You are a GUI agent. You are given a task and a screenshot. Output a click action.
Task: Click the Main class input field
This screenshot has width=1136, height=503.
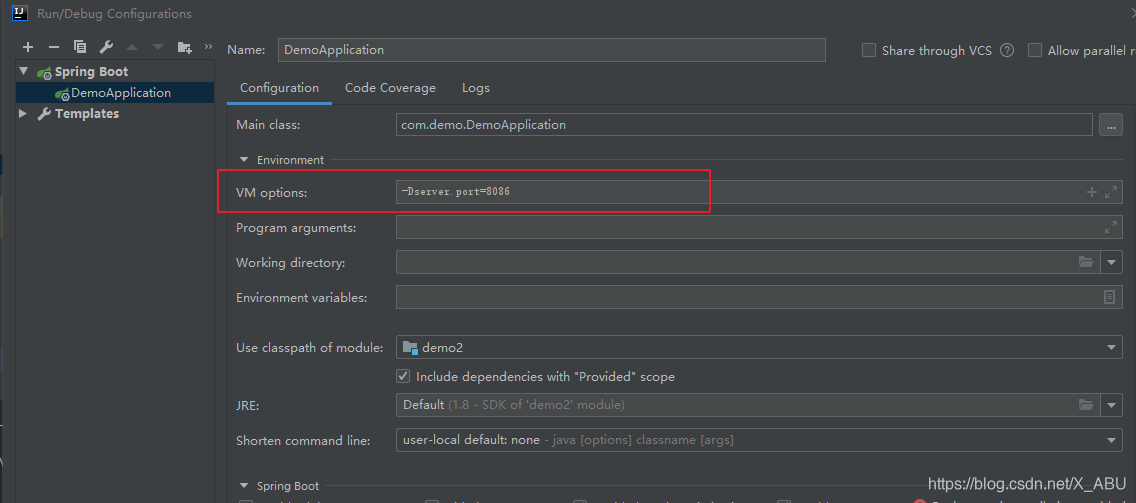click(x=744, y=125)
